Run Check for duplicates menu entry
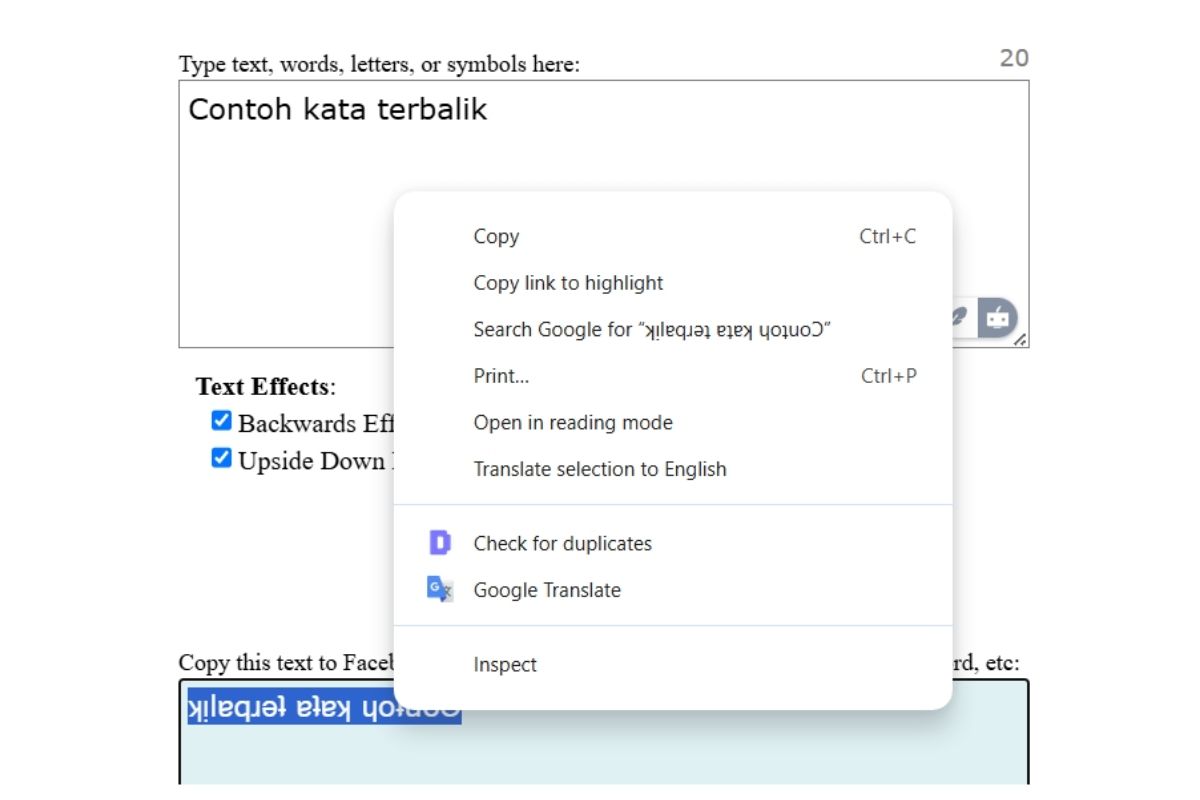This screenshot has width=1200, height=800. 562,544
